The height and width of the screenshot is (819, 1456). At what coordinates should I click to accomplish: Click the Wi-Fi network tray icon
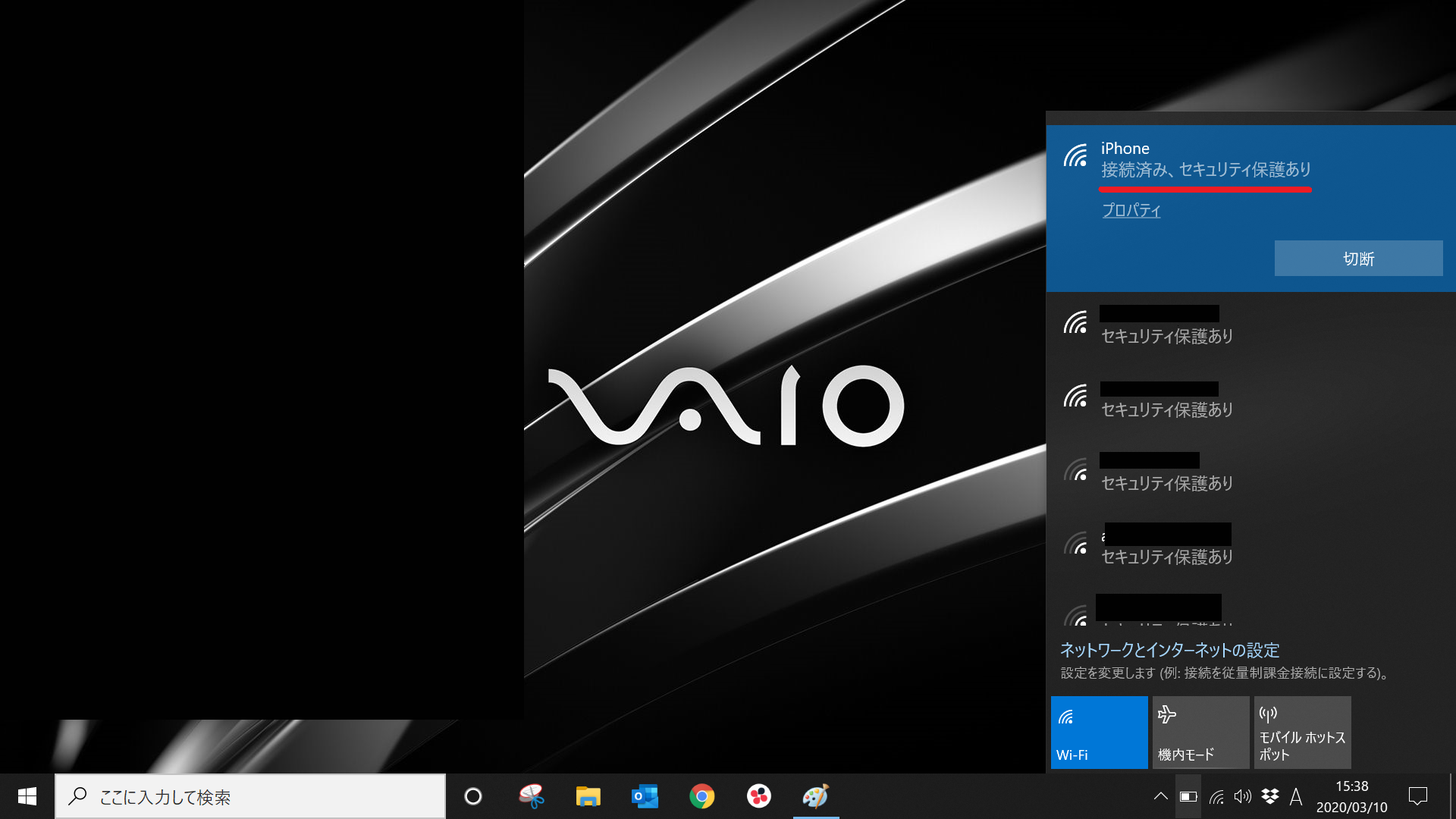tap(1216, 796)
